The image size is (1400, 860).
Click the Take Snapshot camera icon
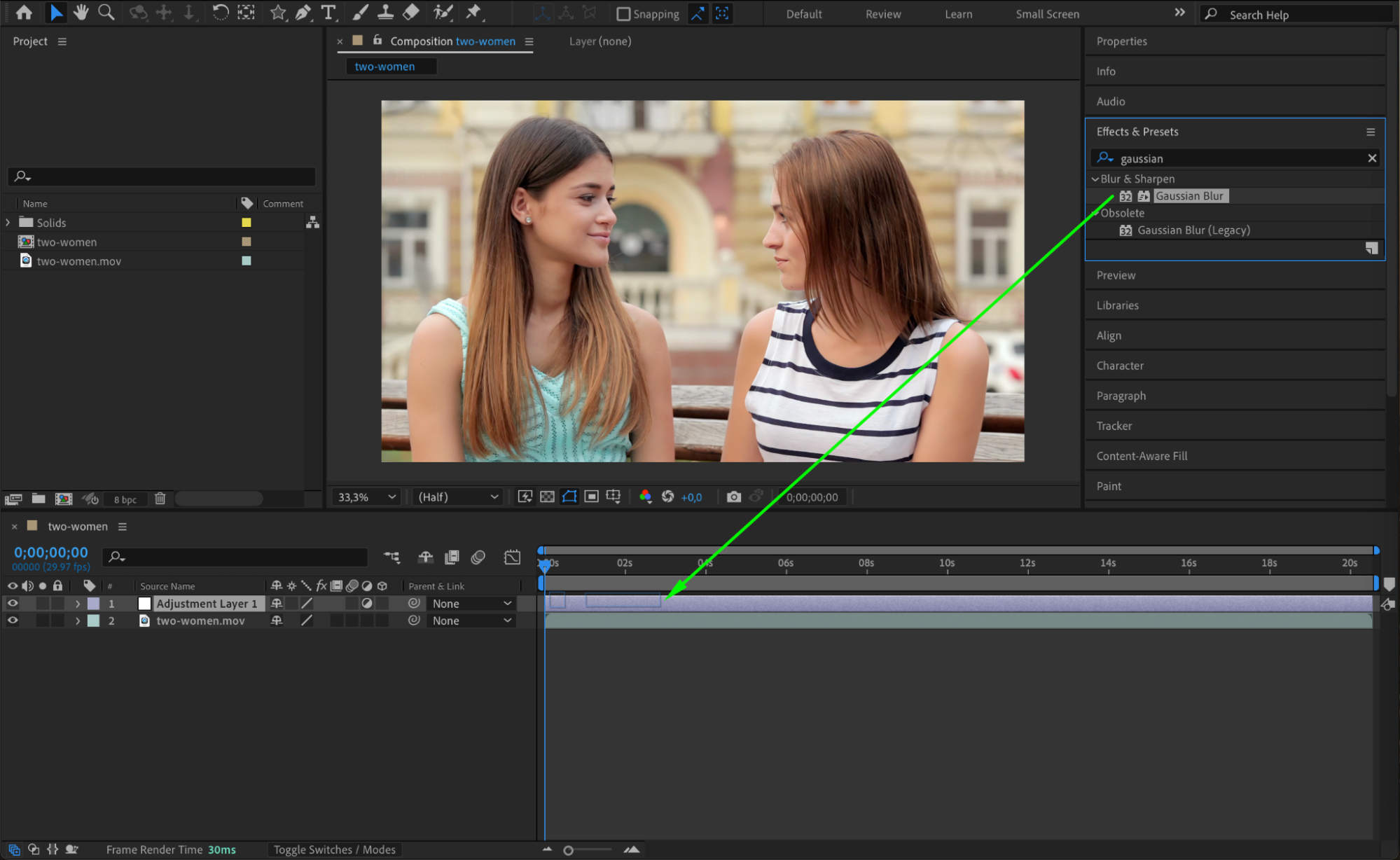pyautogui.click(x=733, y=497)
